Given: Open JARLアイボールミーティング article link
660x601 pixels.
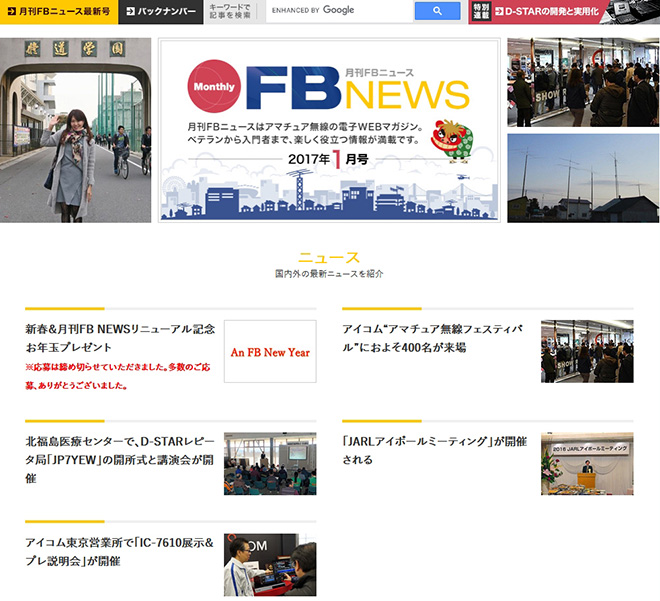Looking at the screenshot, I should click(x=434, y=450).
